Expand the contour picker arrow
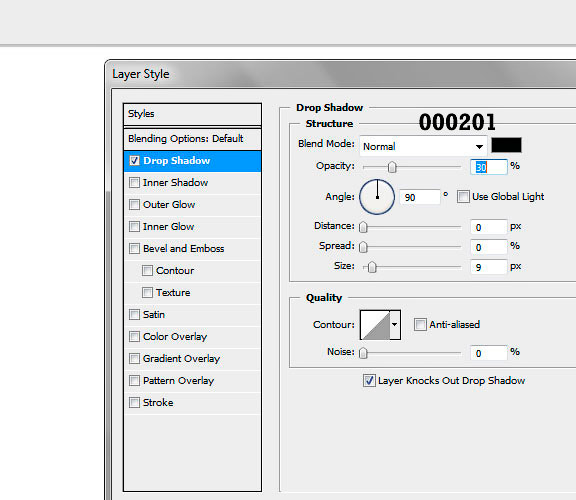 (395, 325)
